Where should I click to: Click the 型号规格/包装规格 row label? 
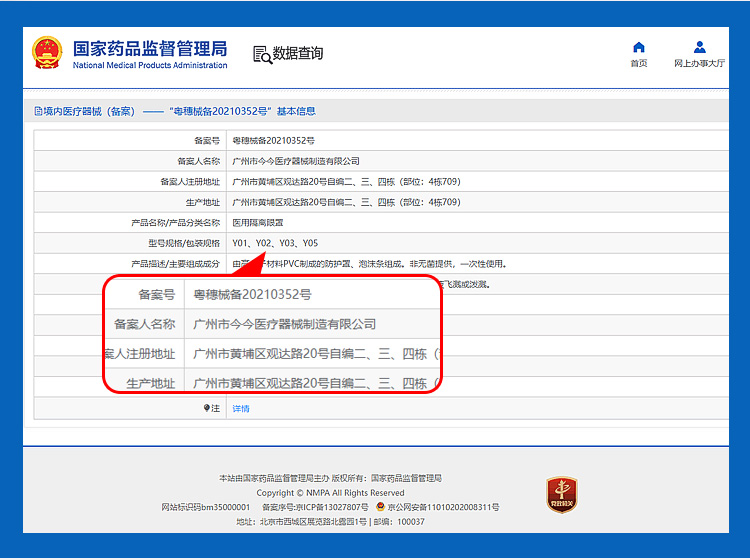click(x=184, y=243)
